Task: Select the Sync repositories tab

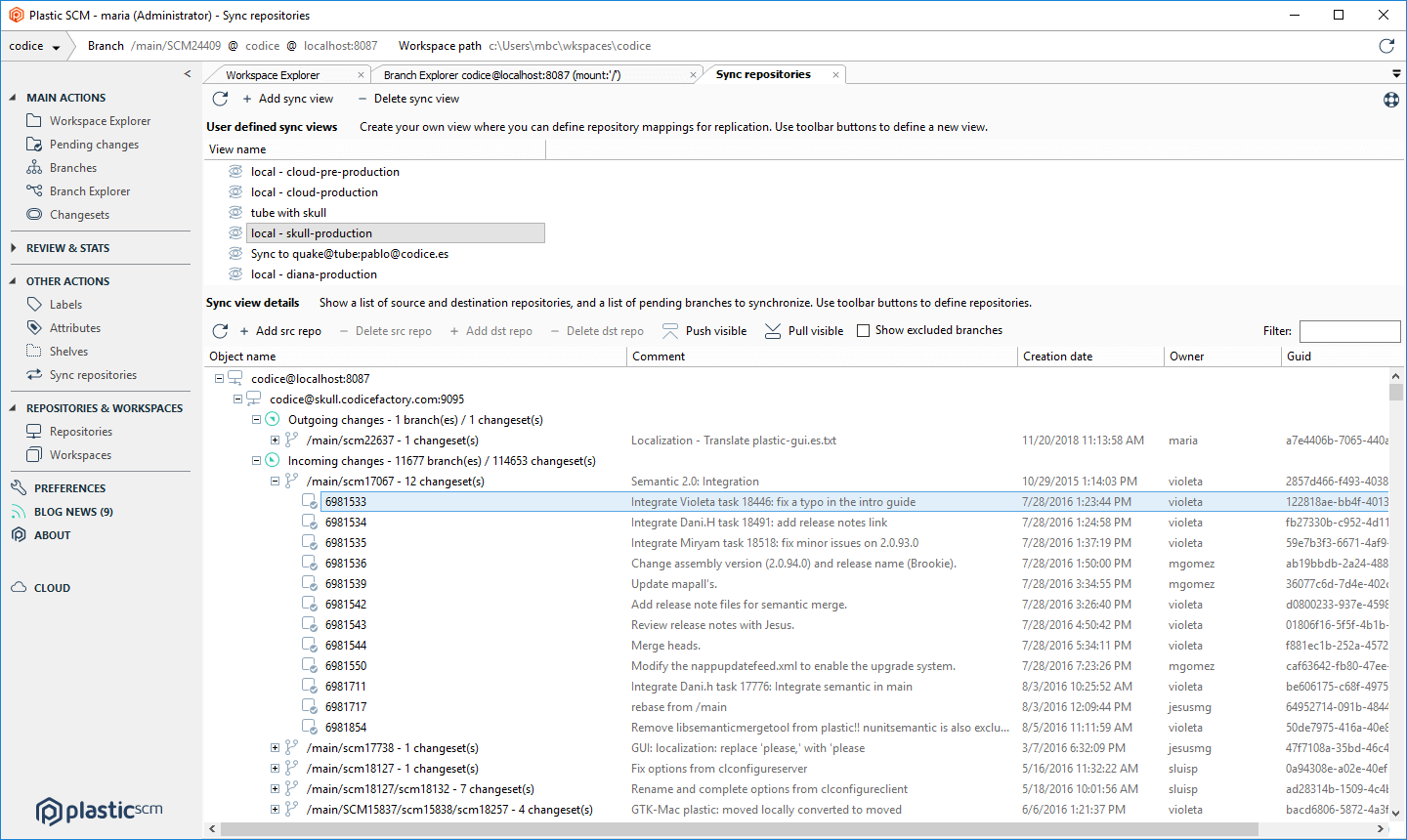Action: 763,74
